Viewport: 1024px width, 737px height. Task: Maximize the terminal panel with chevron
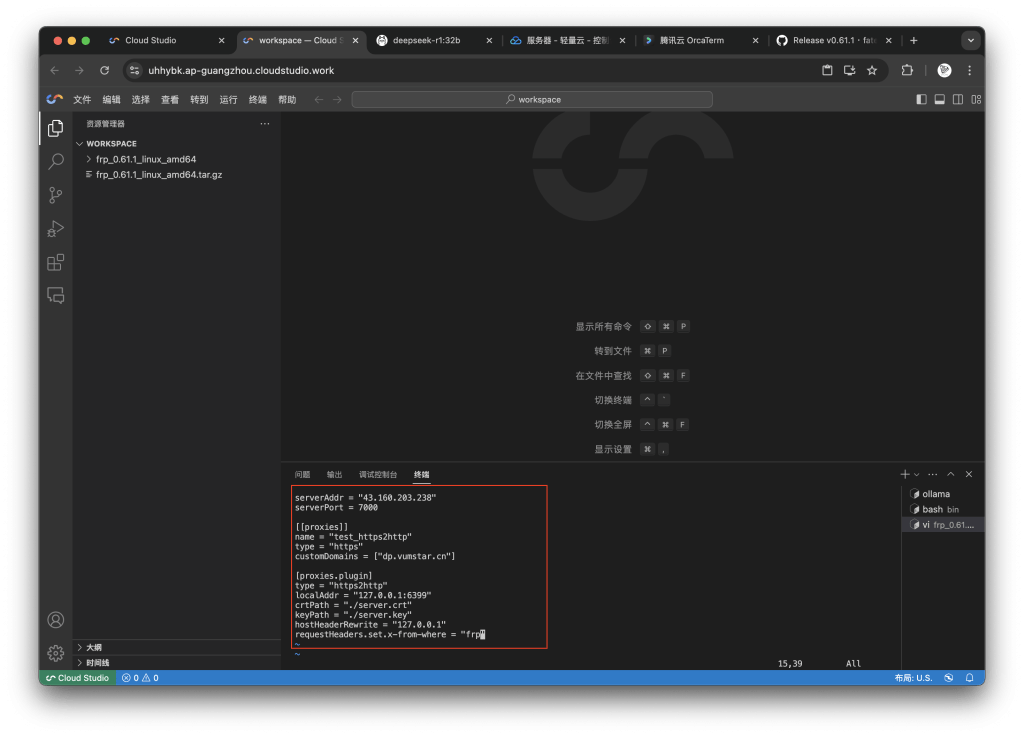click(x=951, y=474)
